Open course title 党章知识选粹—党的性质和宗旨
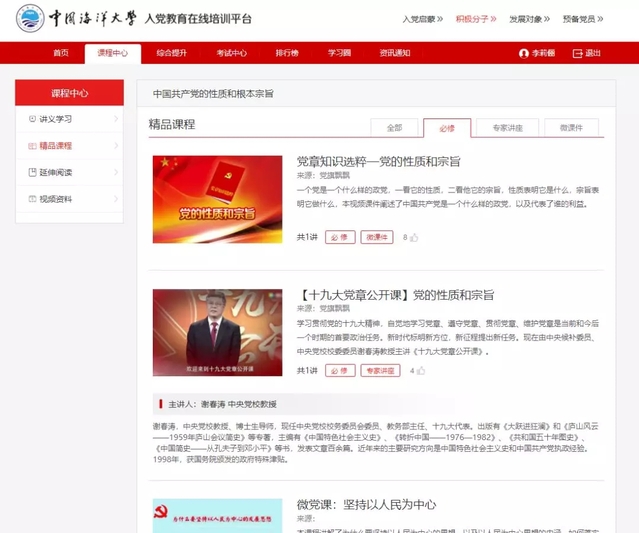The image size is (639, 533). 378,161
